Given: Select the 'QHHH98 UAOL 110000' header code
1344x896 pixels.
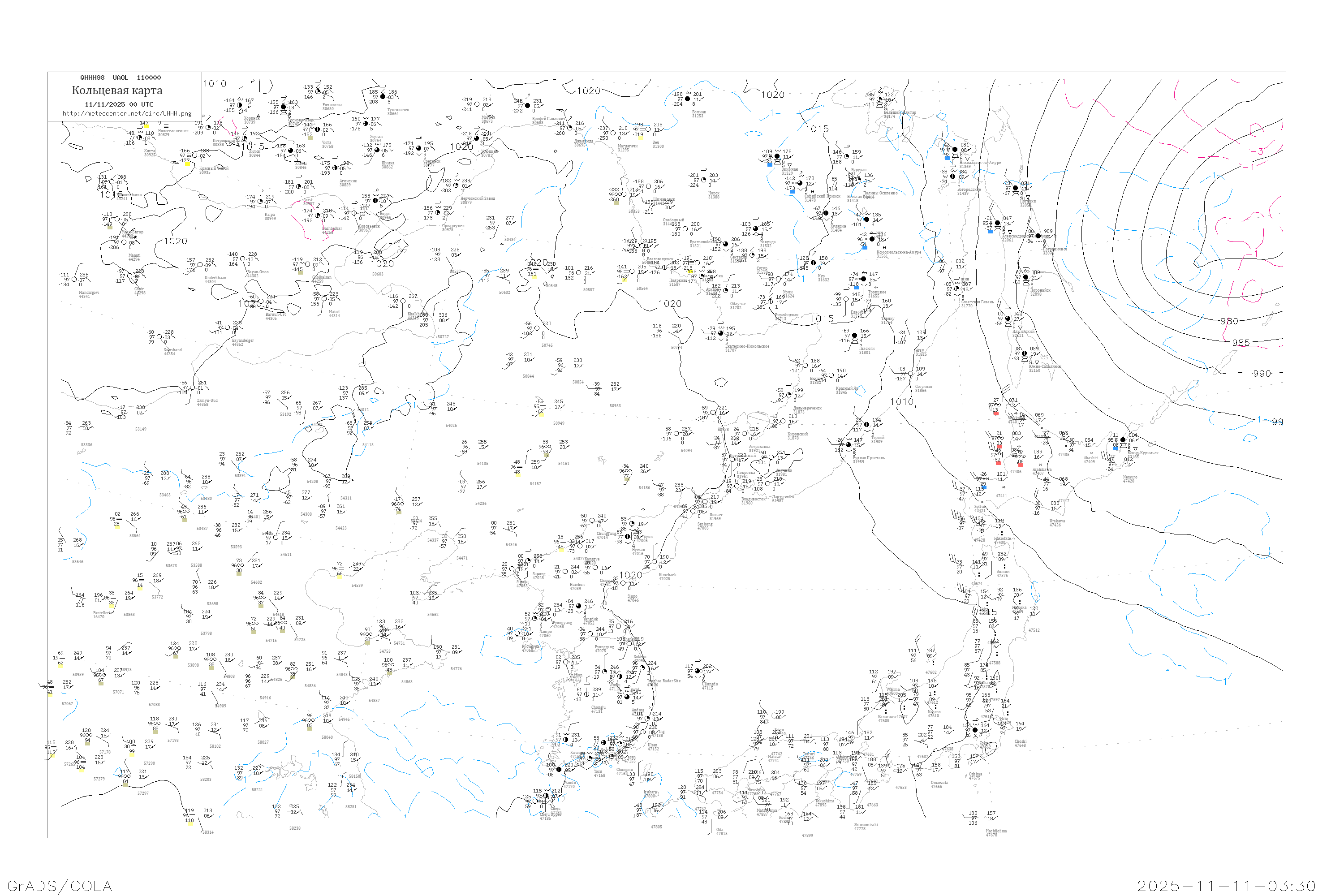Looking at the screenshot, I should point(121,78).
